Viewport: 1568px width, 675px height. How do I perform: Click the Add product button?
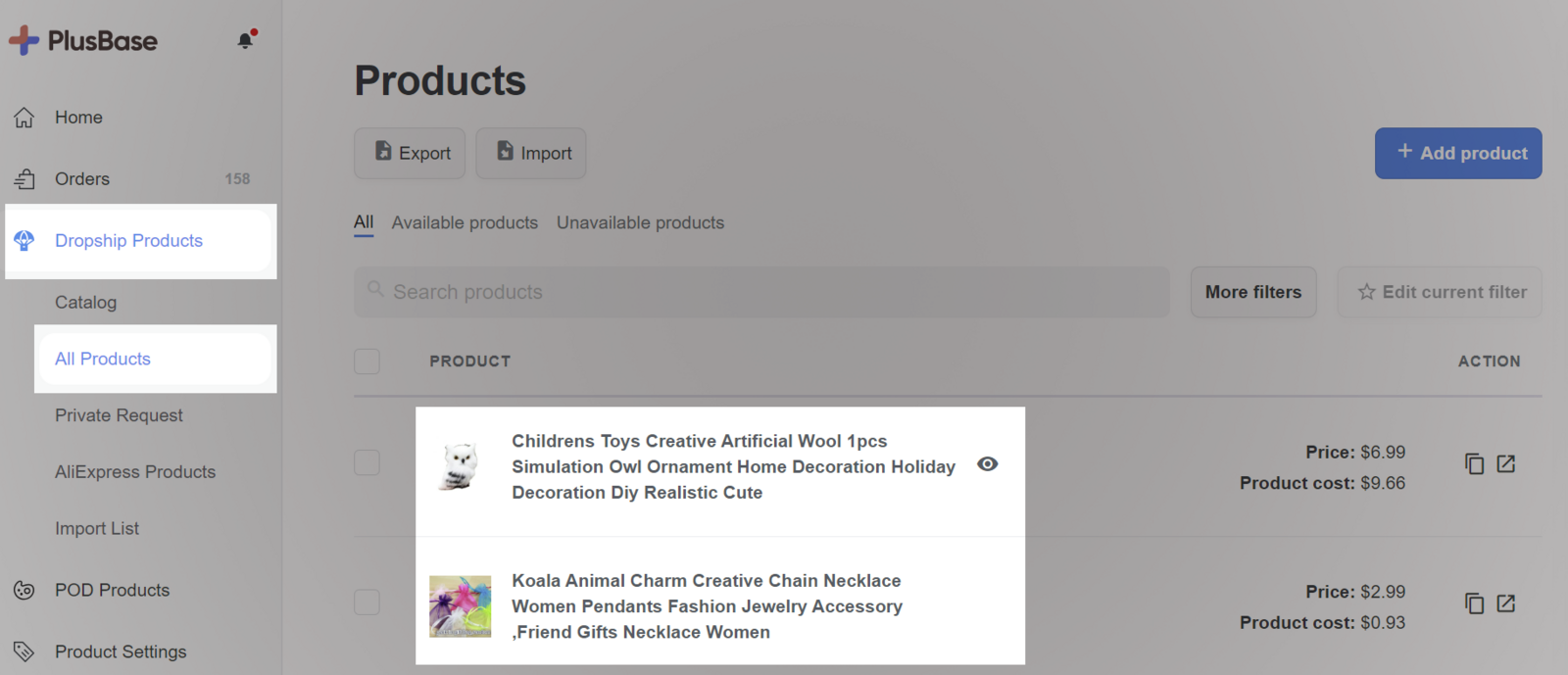tap(1457, 154)
